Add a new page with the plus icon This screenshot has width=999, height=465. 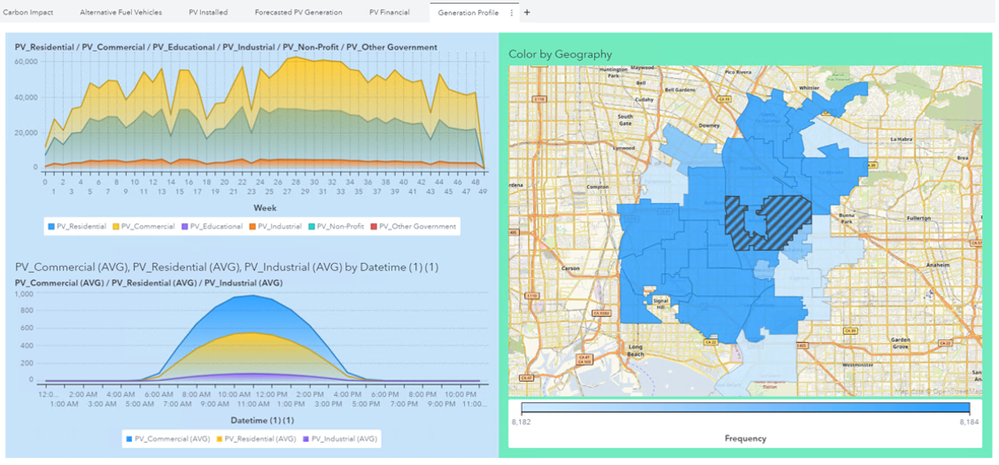[x=526, y=12]
